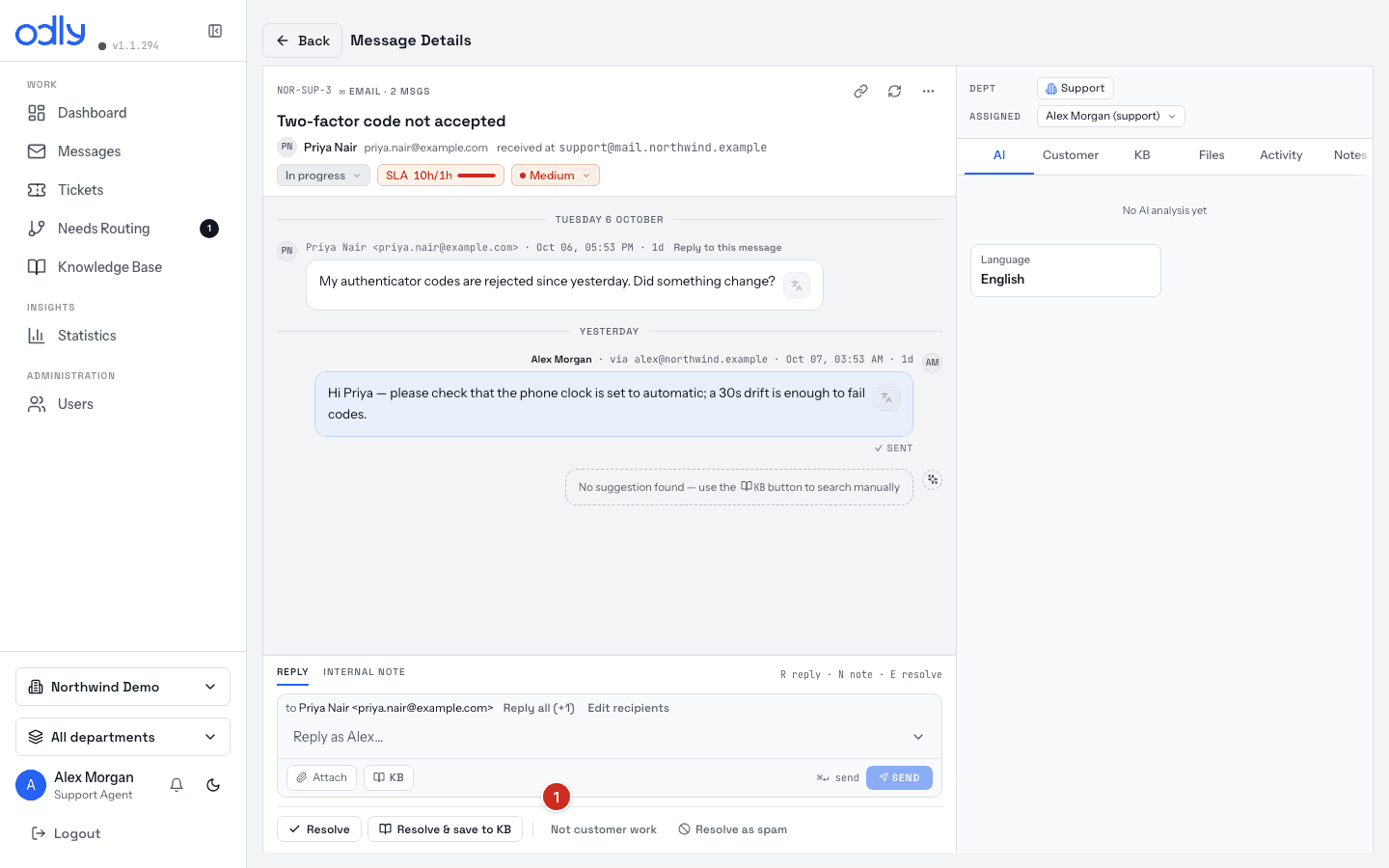The width and height of the screenshot is (1389, 868).
Task: Open the KB search button in composer
Action: (389, 777)
